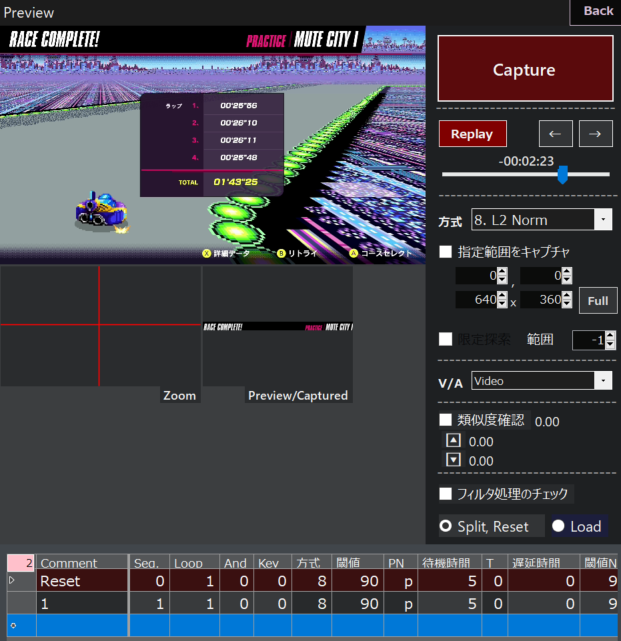Screen dimensions: 621x641
Task: Click threshold 90 in row 1
Action: point(358,603)
